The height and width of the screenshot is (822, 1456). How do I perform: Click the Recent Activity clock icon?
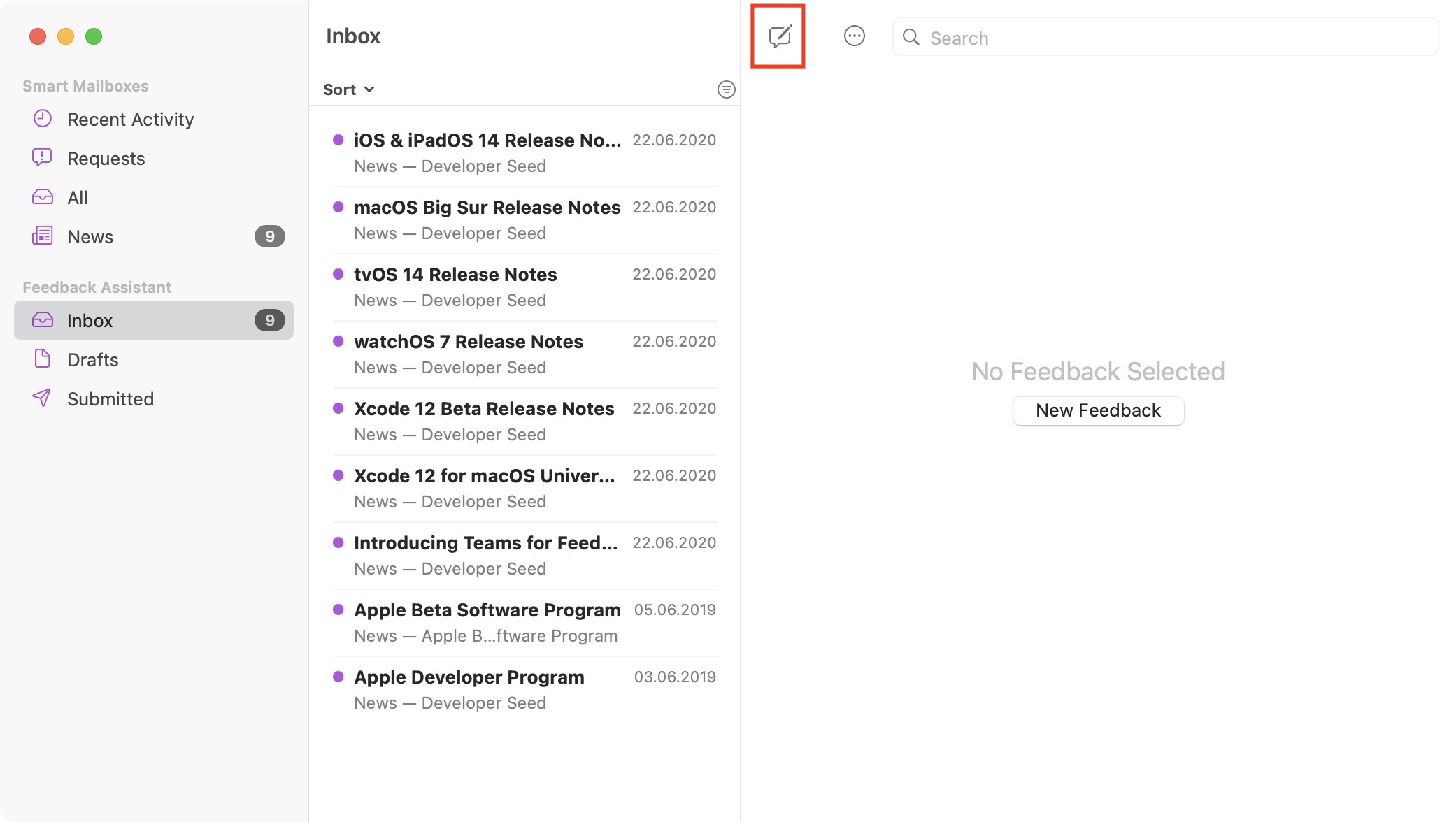[42, 119]
